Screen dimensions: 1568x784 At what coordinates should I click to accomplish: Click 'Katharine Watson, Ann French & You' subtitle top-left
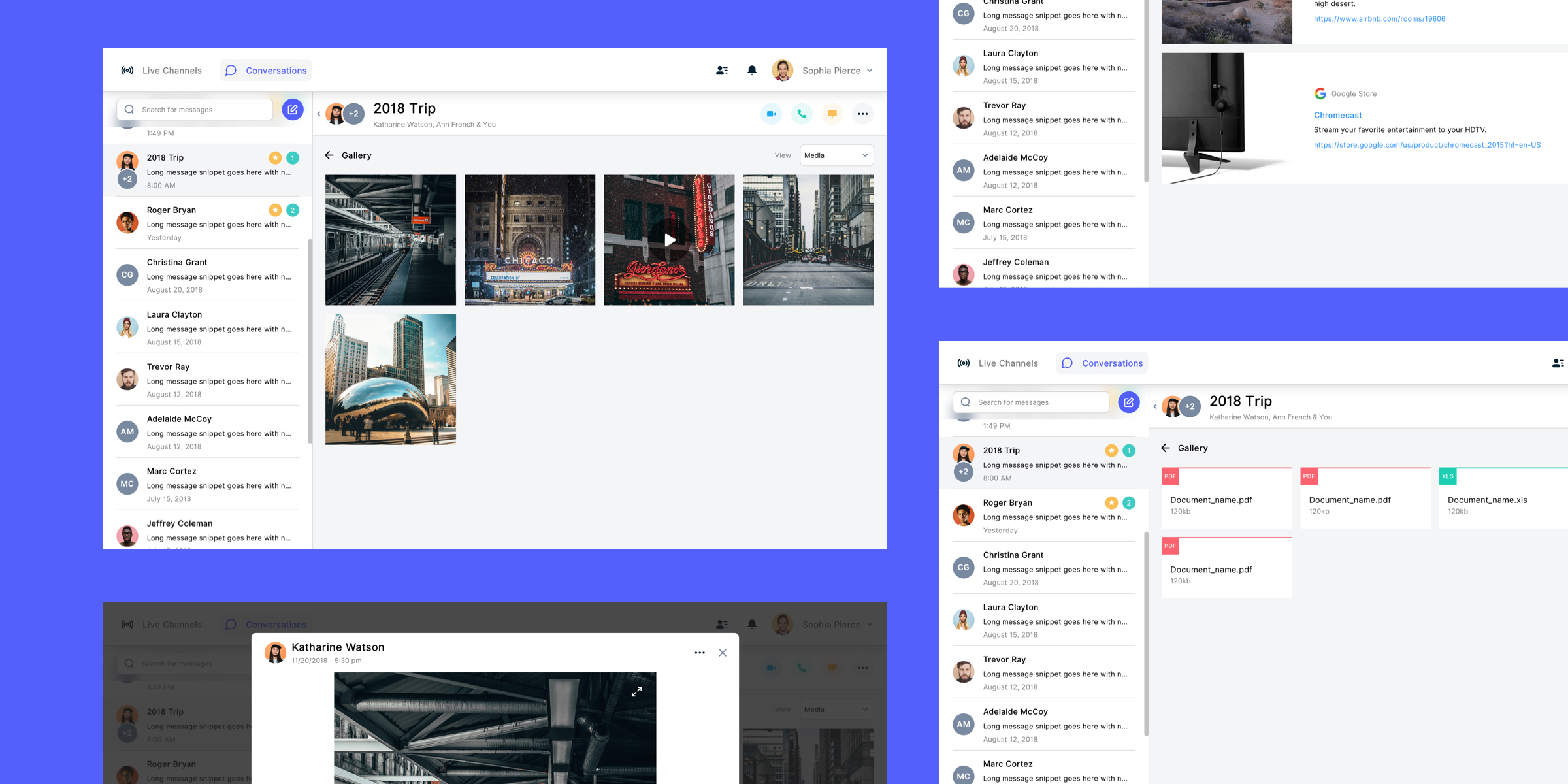click(x=434, y=125)
